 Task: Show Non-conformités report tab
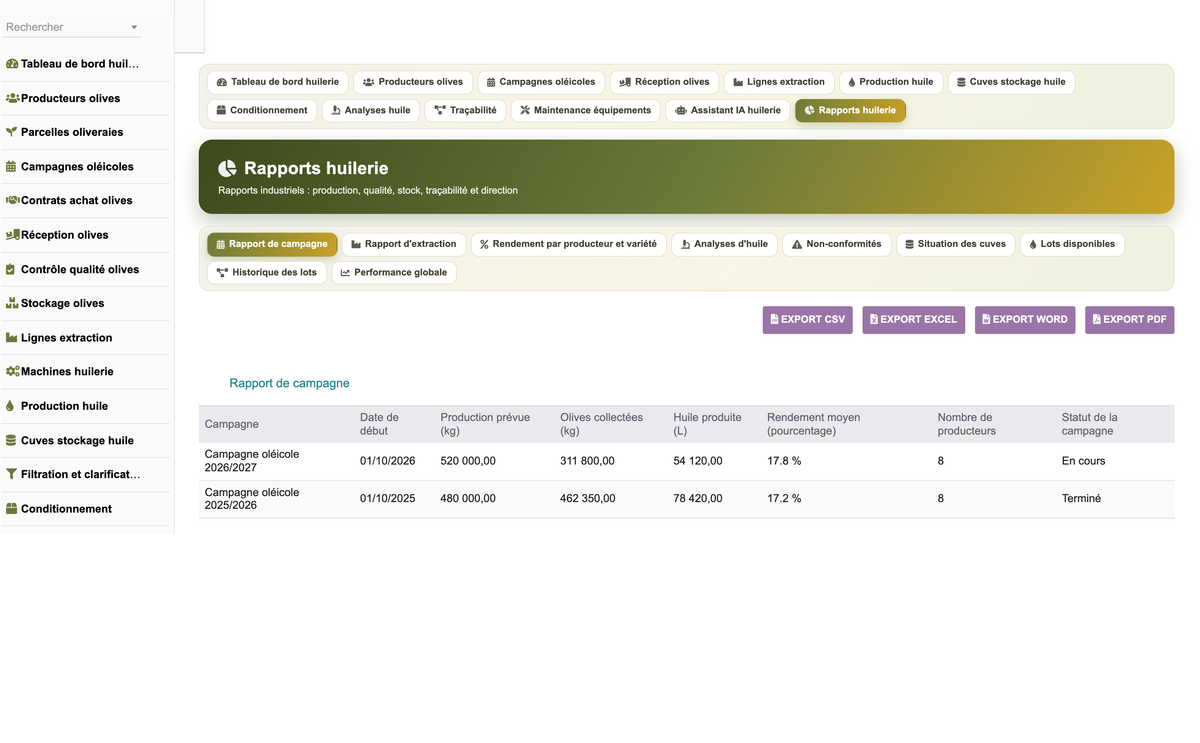click(837, 244)
